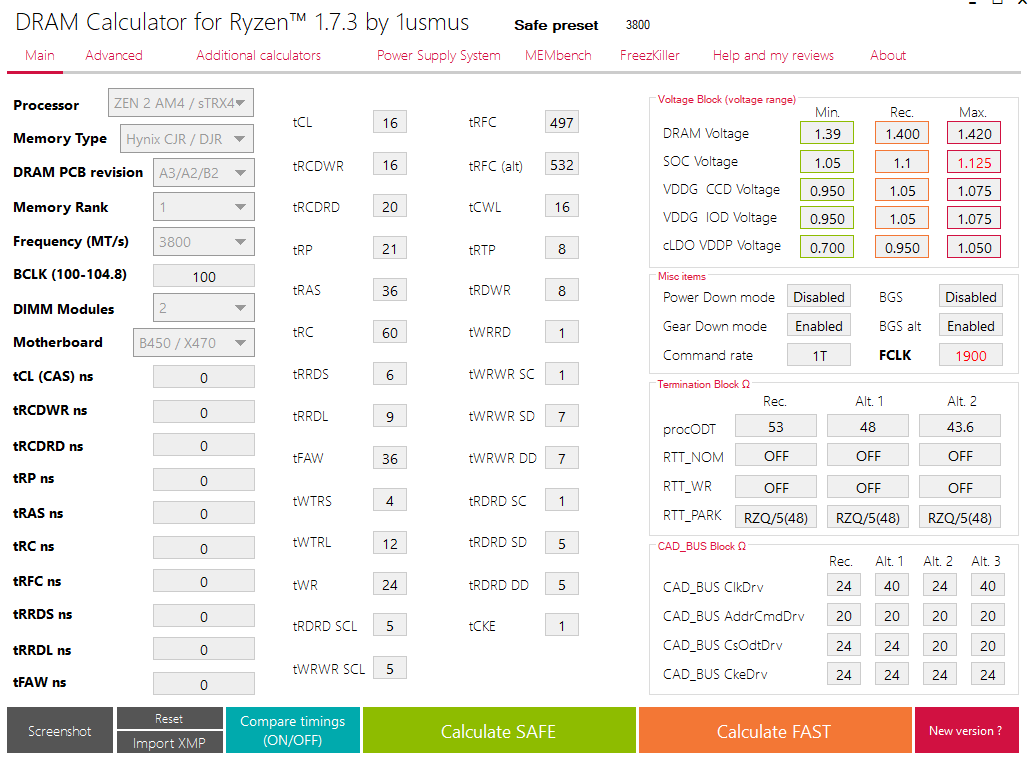Select the tRFC value 497
Viewport: 1029px width, 763px height.
[x=562, y=122]
